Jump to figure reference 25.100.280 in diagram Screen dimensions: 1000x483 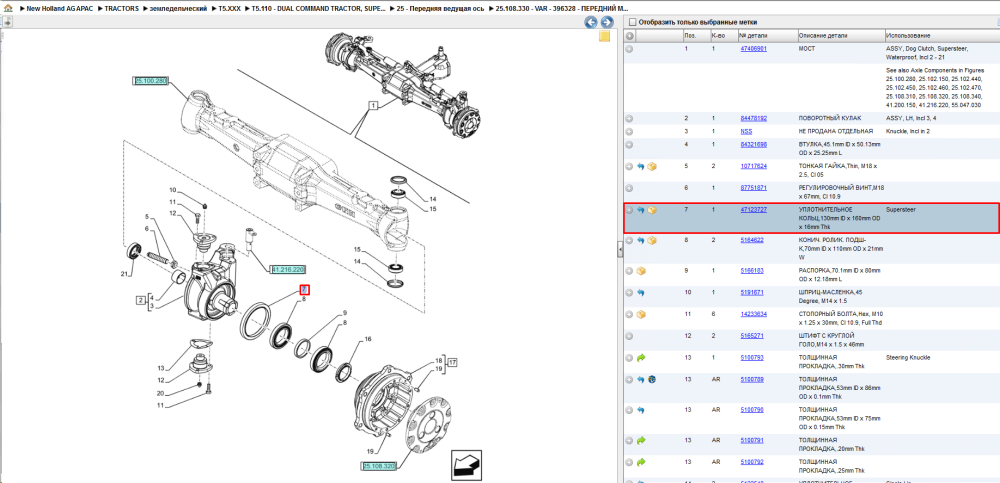tap(151, 81)
